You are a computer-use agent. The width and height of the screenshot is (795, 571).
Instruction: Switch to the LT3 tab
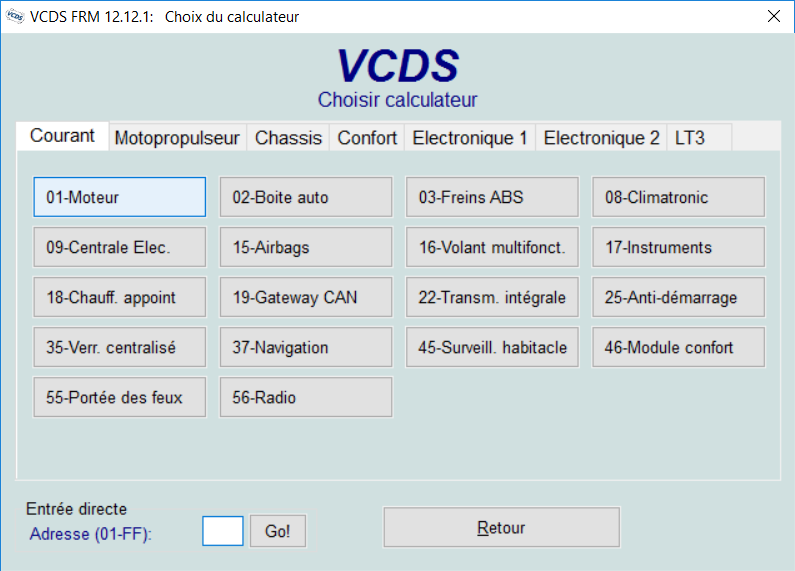click(699, 137)
